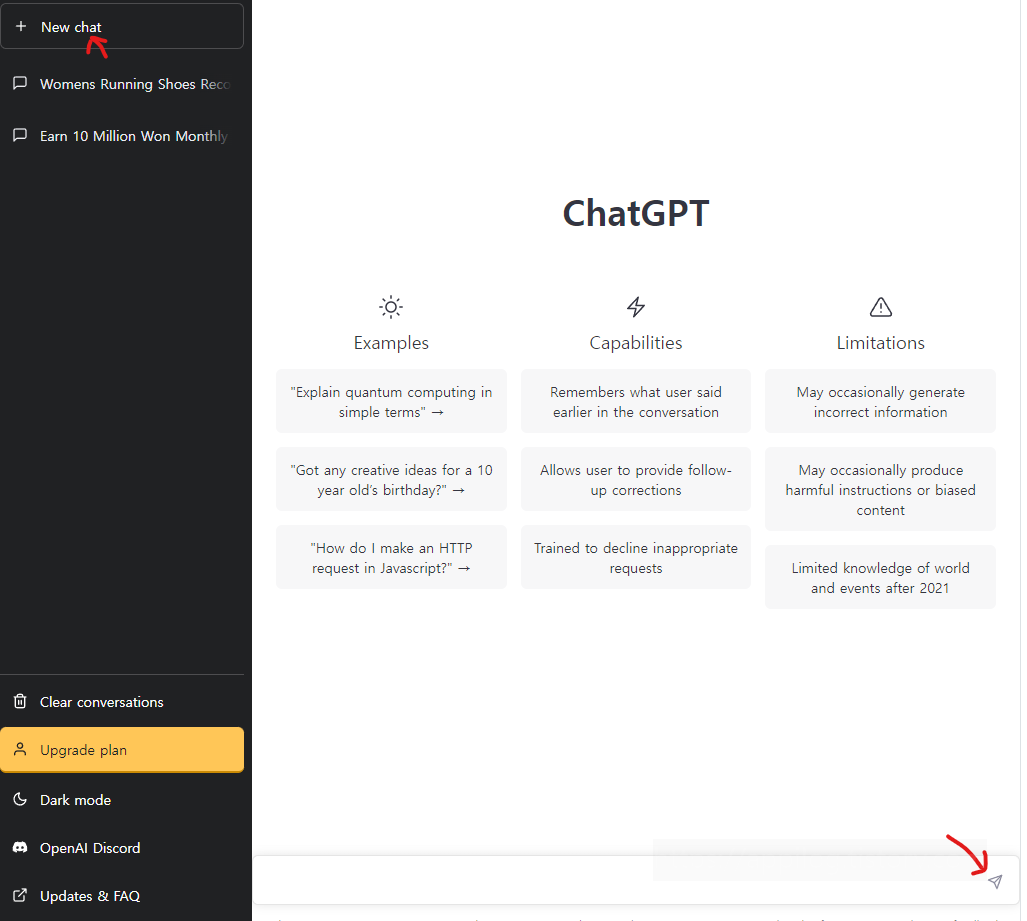Click the chat bubble icon for Earn 10 Million Won
This screenshot has height=921, width=1027.
point(20,135)
